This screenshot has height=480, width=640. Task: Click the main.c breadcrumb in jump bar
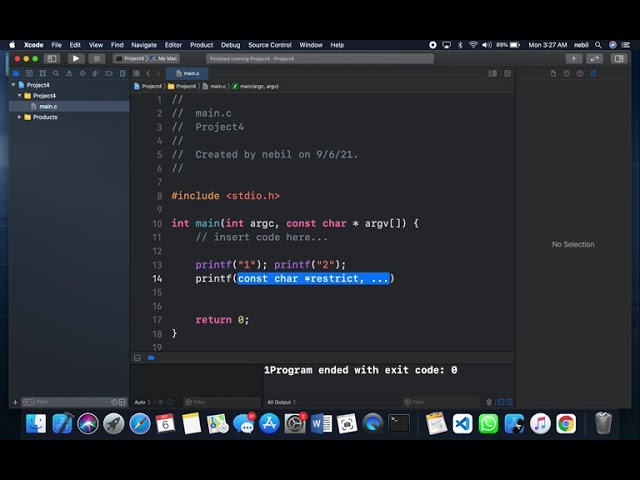tap(214, 86)
